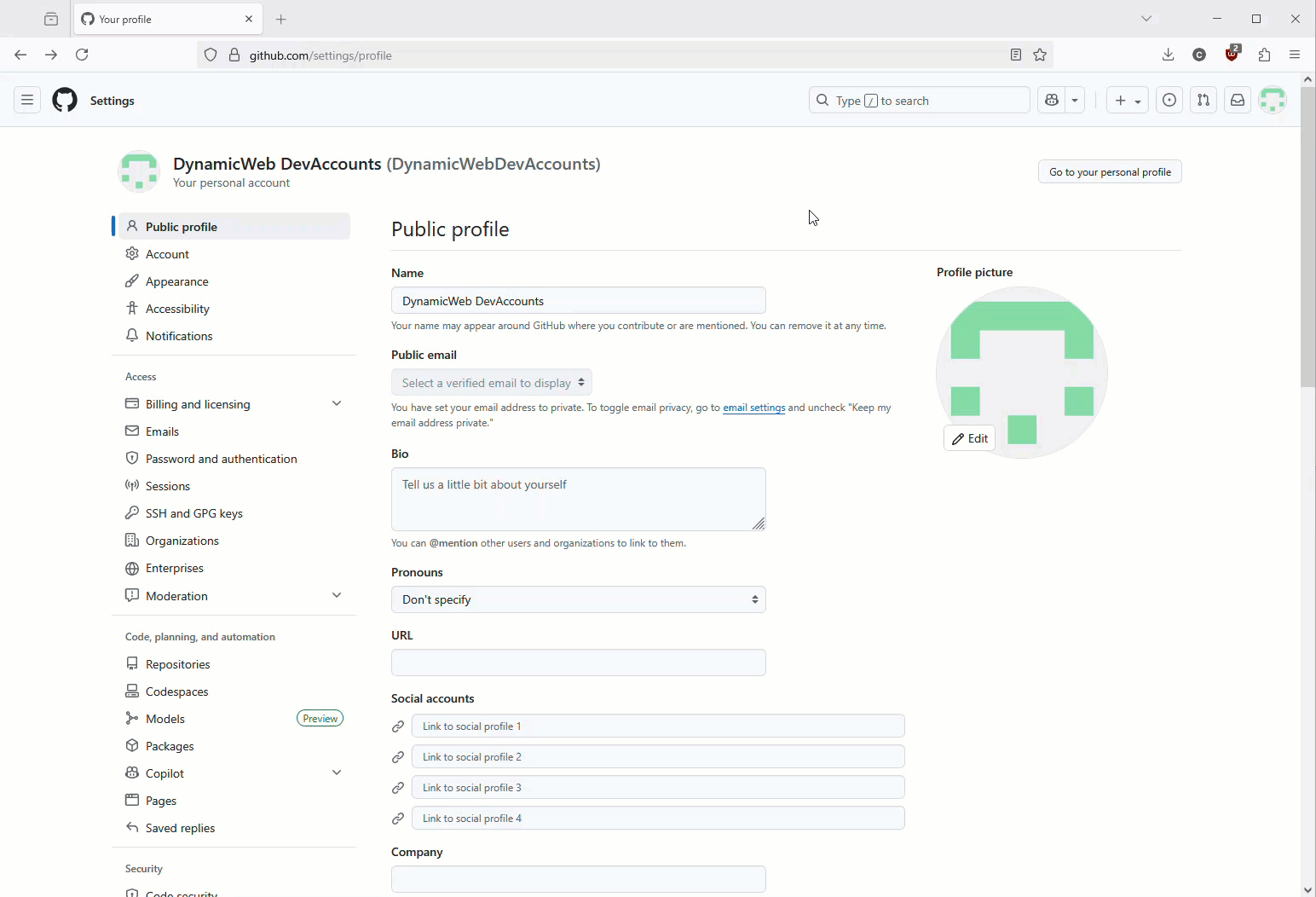Open the notifications inbox icon

(1237, 100)
